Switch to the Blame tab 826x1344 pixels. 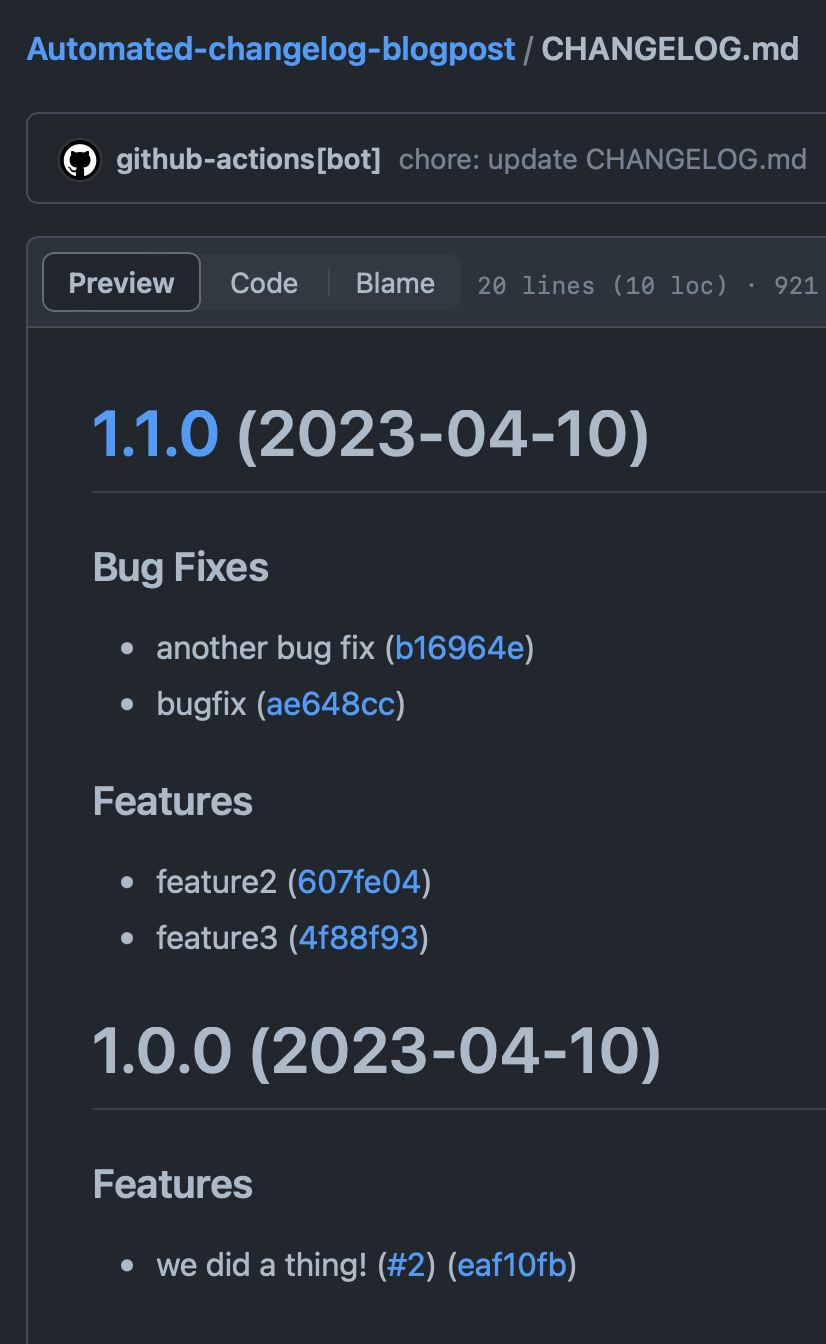tap(394, 282)
